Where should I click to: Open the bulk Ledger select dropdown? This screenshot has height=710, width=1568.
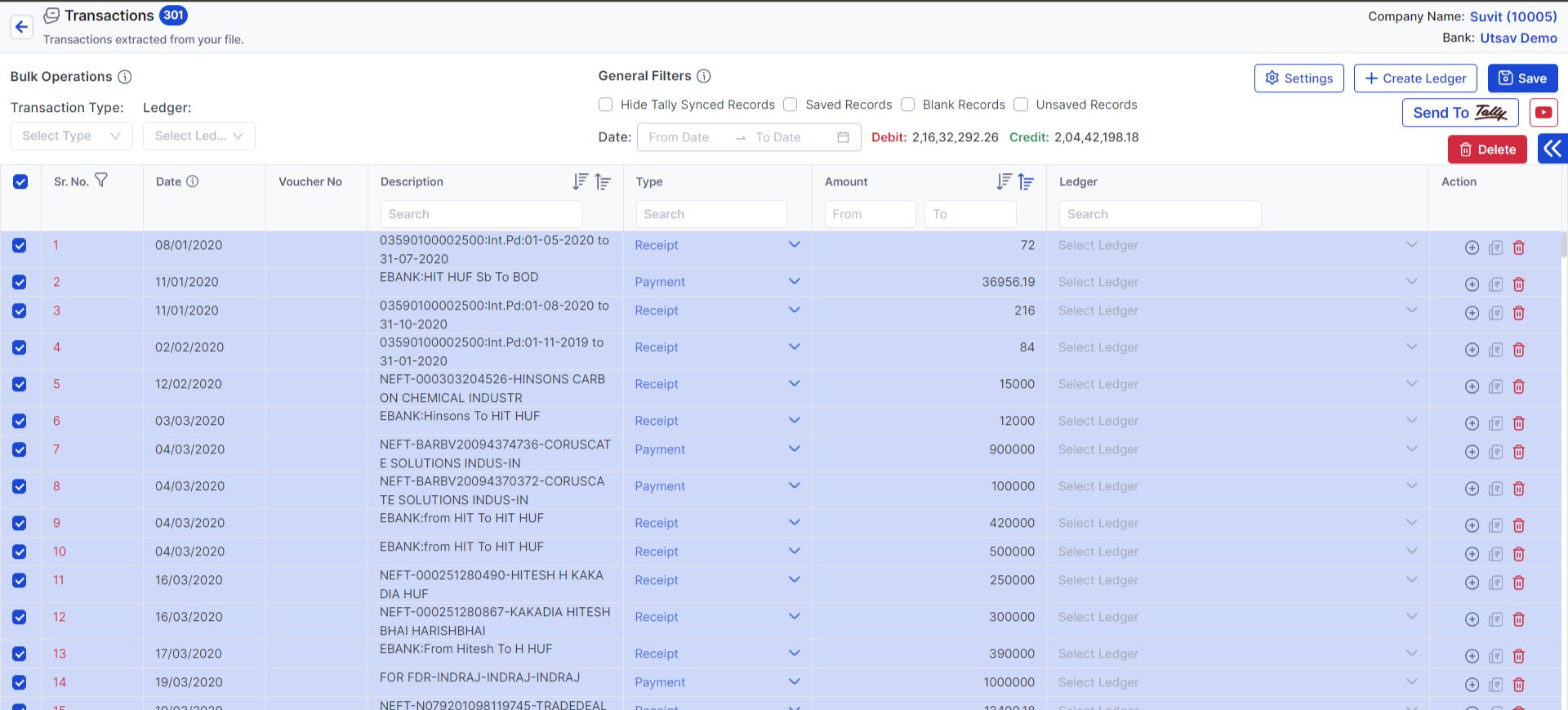click(x=199, y=136)
